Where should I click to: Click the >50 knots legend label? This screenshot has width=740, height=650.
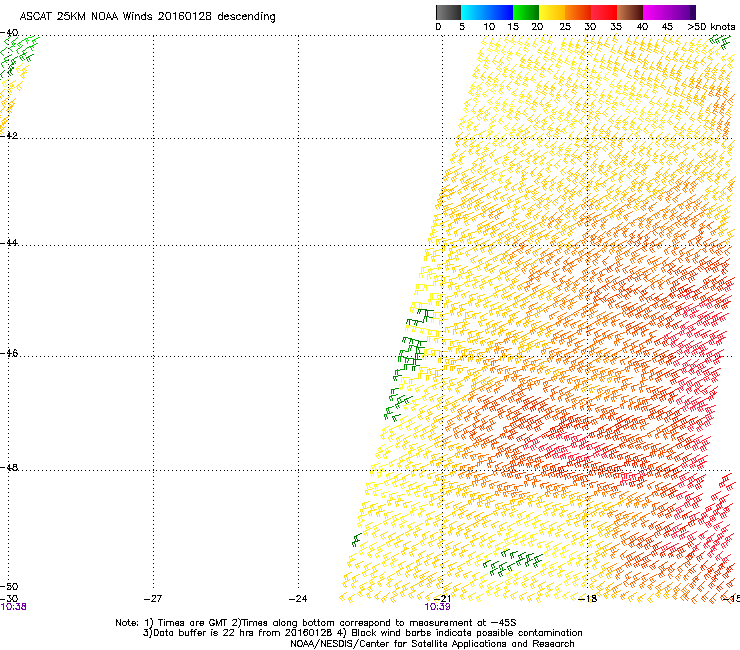click(x=711, y=27)
